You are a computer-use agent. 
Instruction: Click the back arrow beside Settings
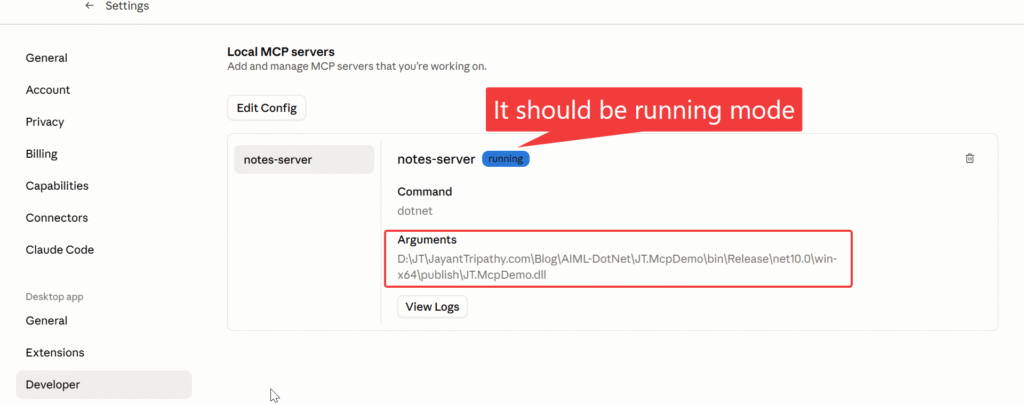pyautogui.click(x=89, y=6)
